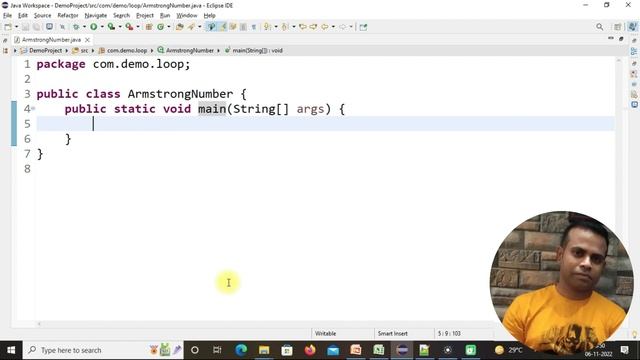The image size is (640, 360).
Task: Open the Outline view from right trim
Action: coord(634,51)
